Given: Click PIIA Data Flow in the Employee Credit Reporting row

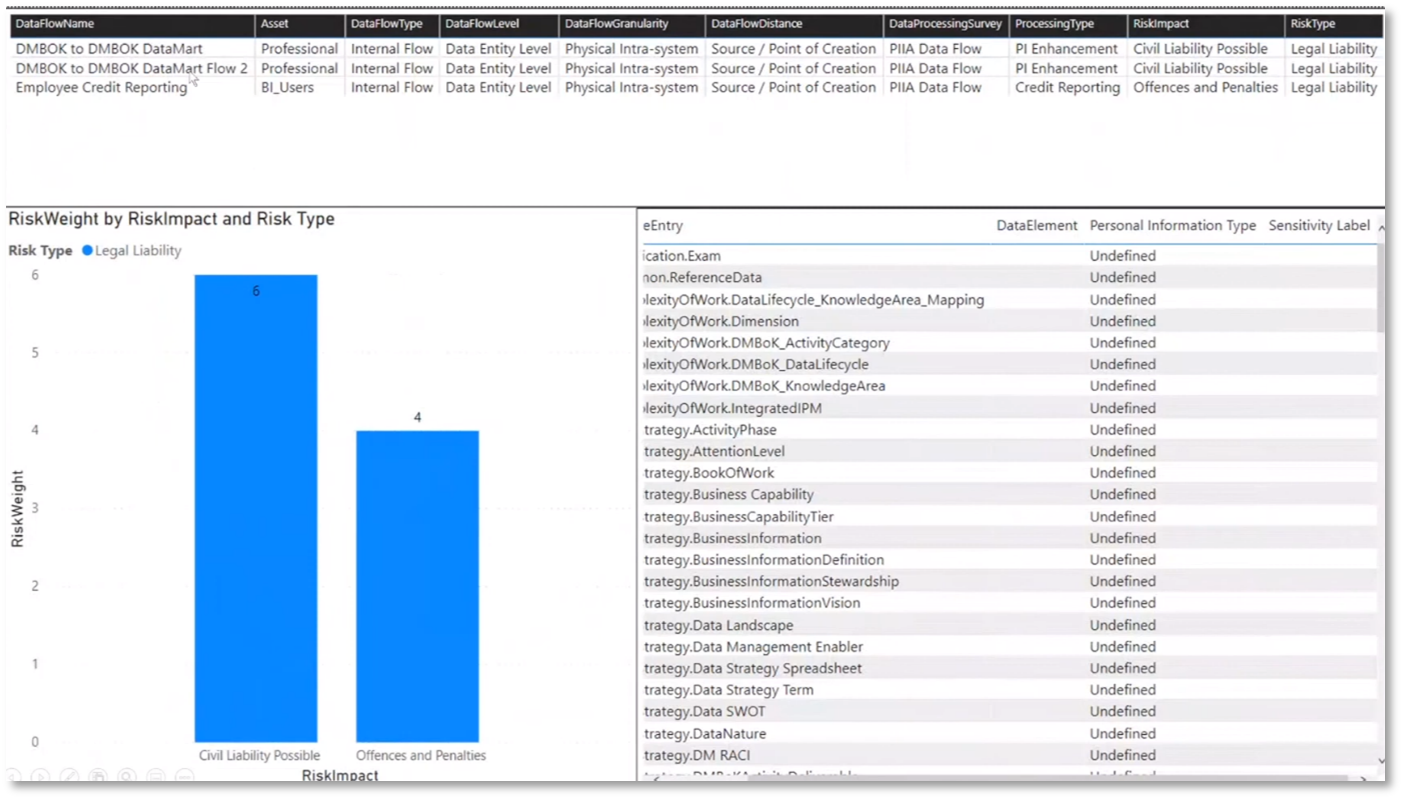Looking at the screenshot, I should point(935,87).
